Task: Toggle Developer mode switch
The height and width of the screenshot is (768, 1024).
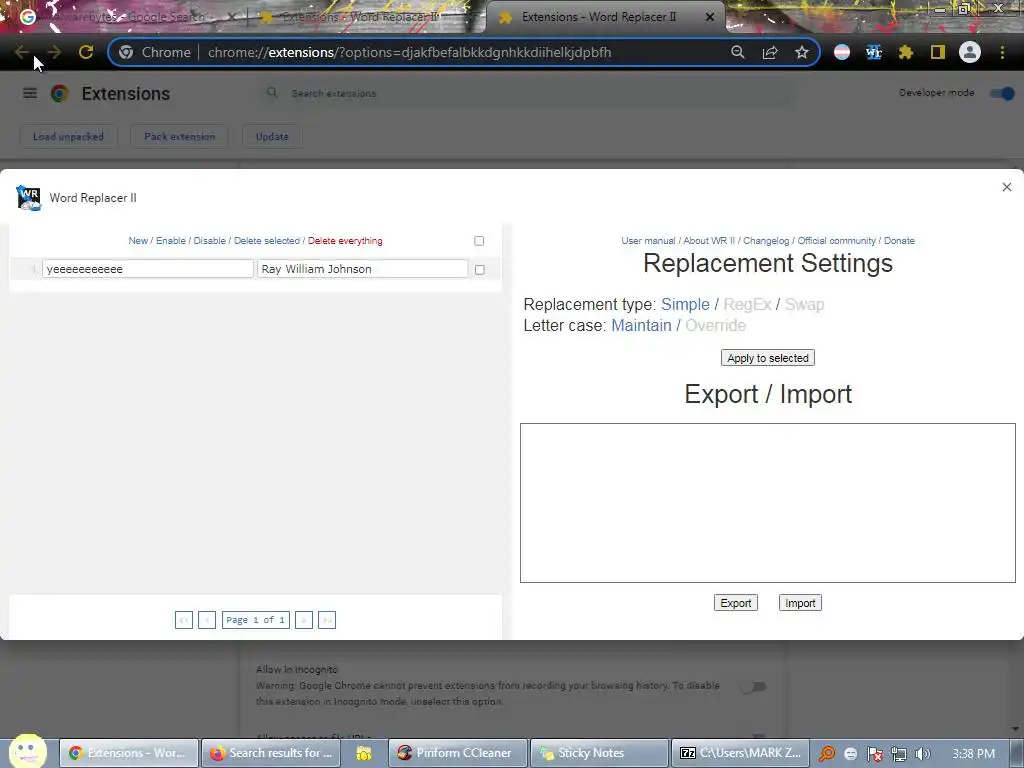Action: point(1002,93)
